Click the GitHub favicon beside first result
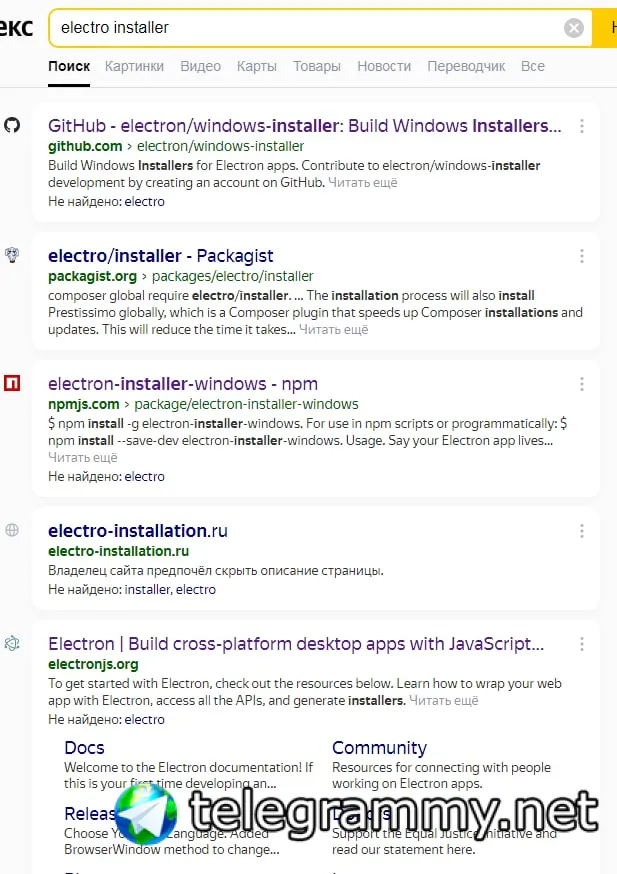The width and height of the screenshot is (617, 874). 12,126
